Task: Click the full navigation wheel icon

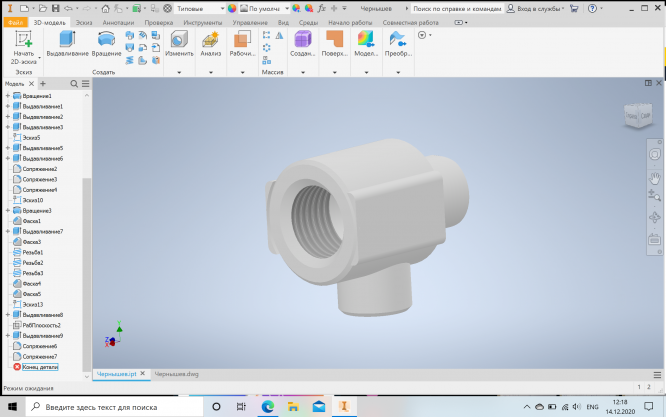Action: (655, 155)
